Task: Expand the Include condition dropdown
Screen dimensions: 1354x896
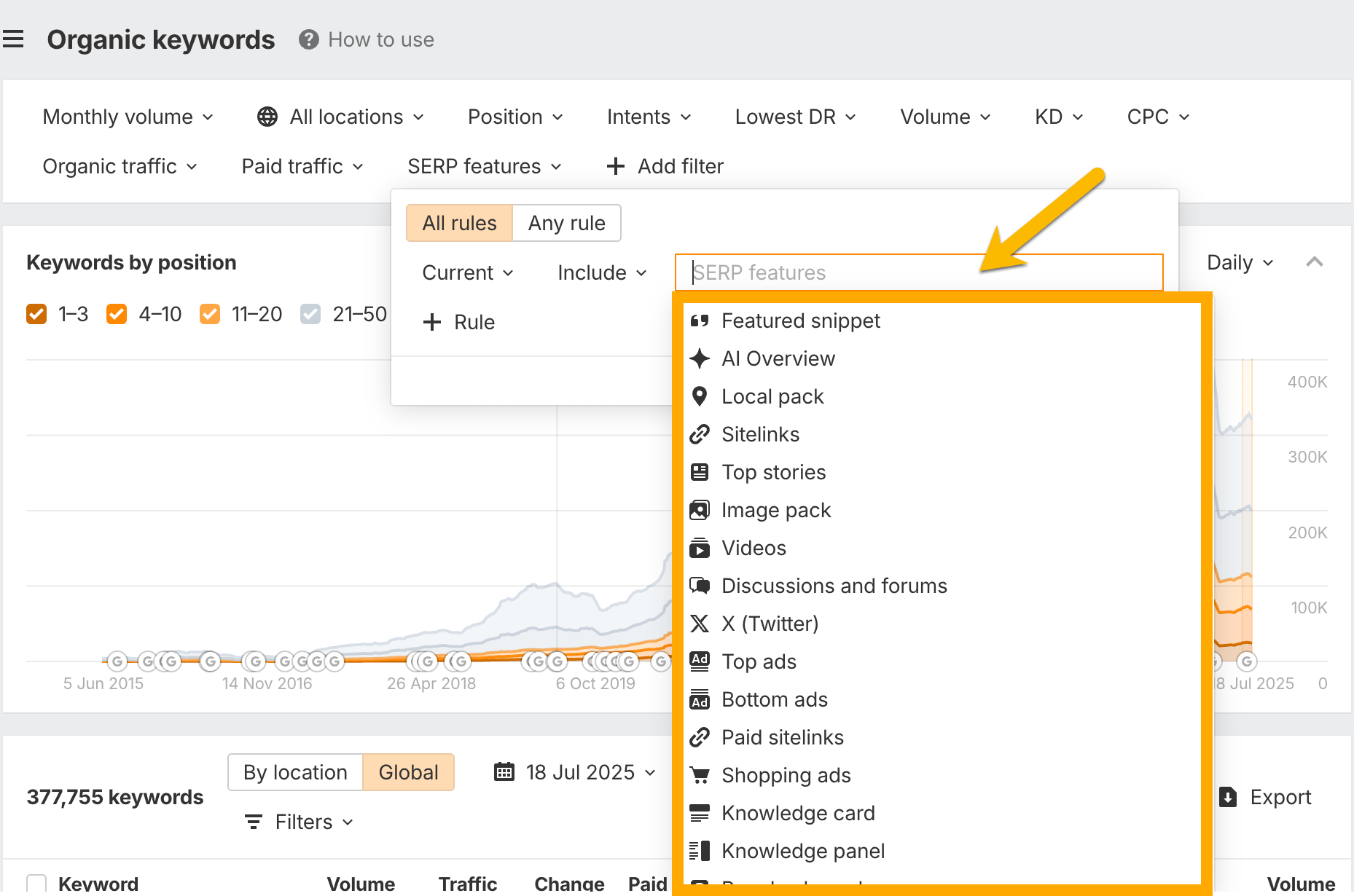Action: tap(600, 272)
